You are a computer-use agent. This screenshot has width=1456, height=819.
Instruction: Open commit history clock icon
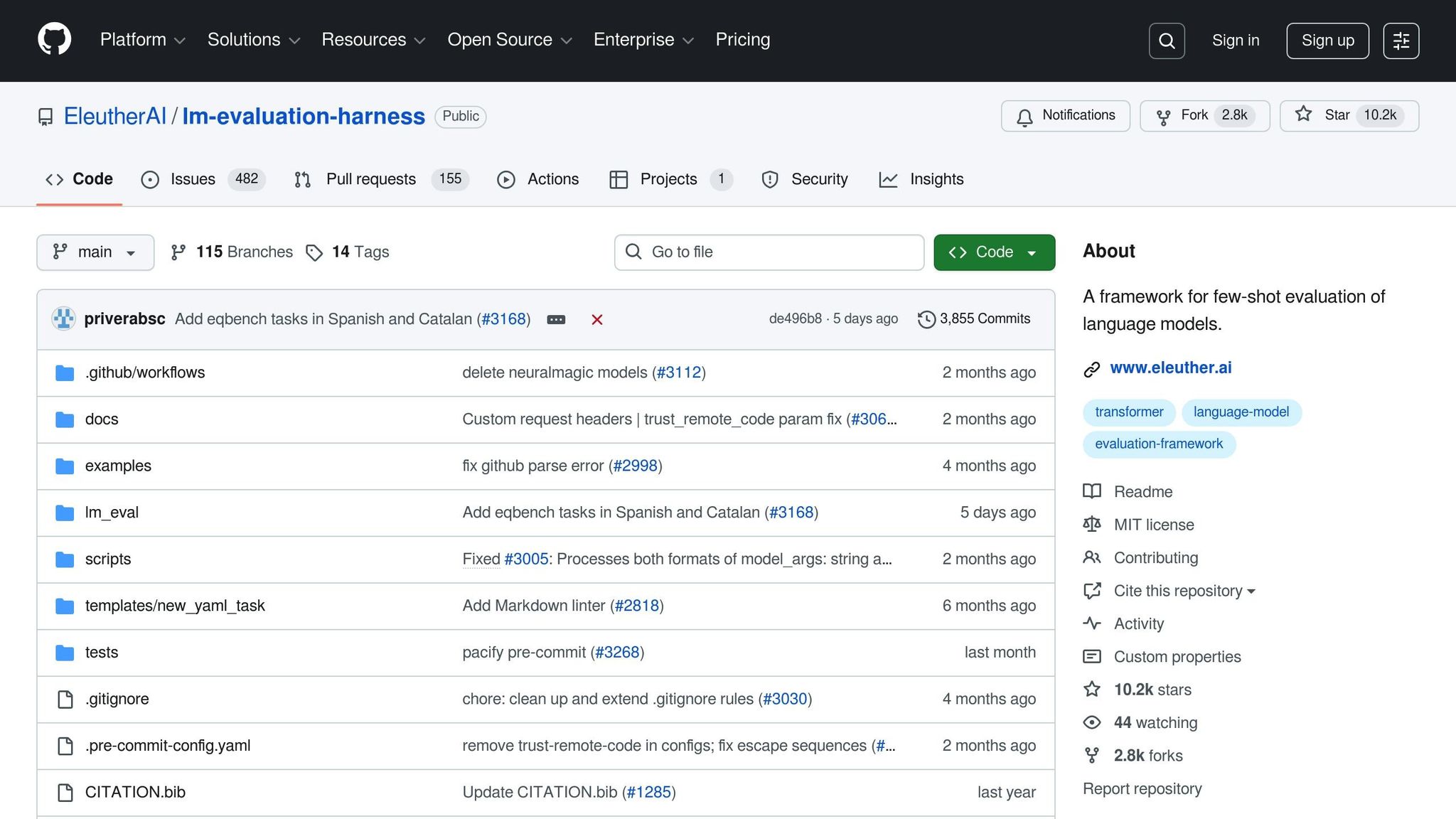(926, 319)
